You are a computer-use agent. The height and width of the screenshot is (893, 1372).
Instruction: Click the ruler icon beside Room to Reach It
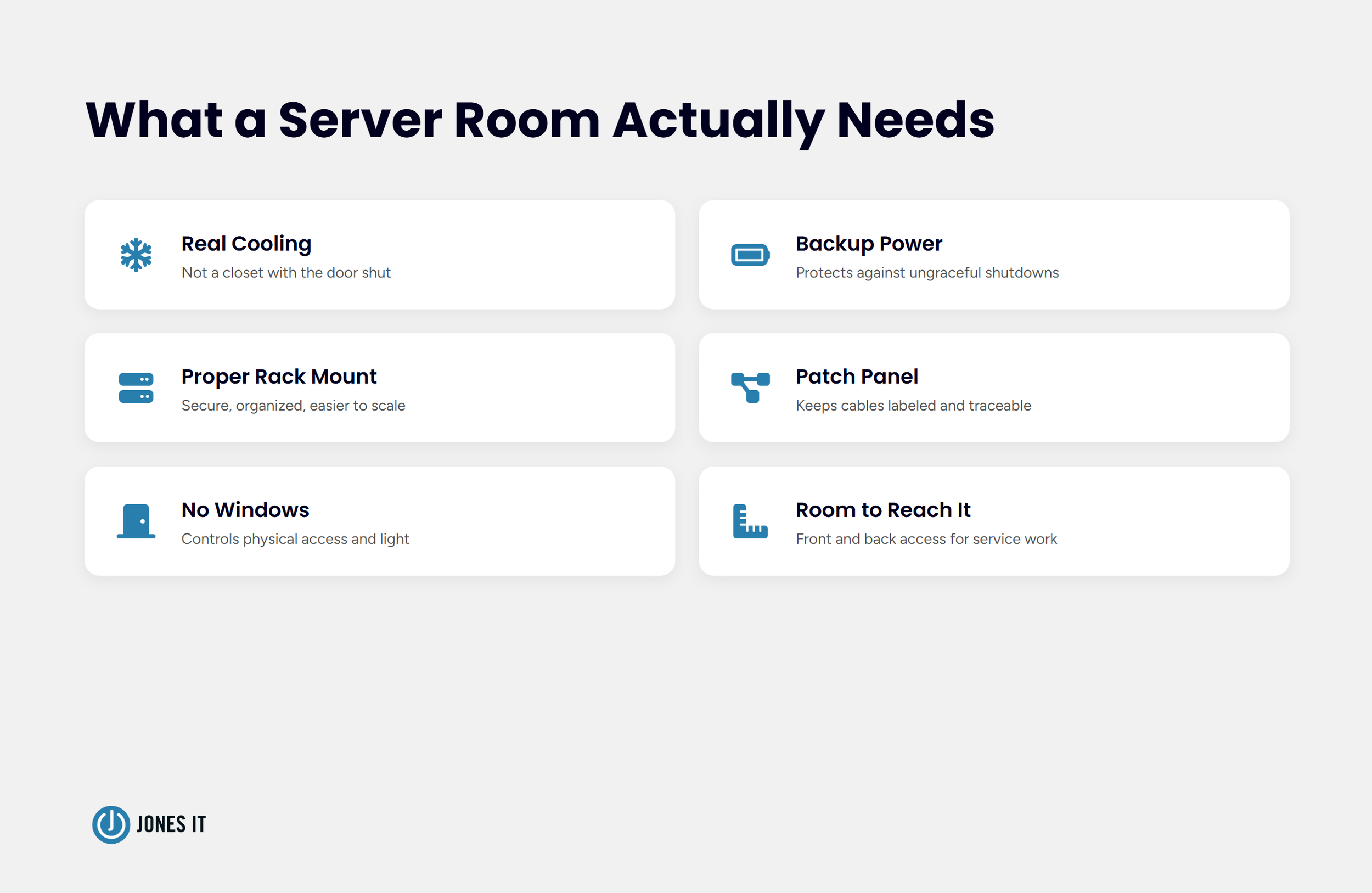coord(750,521)
